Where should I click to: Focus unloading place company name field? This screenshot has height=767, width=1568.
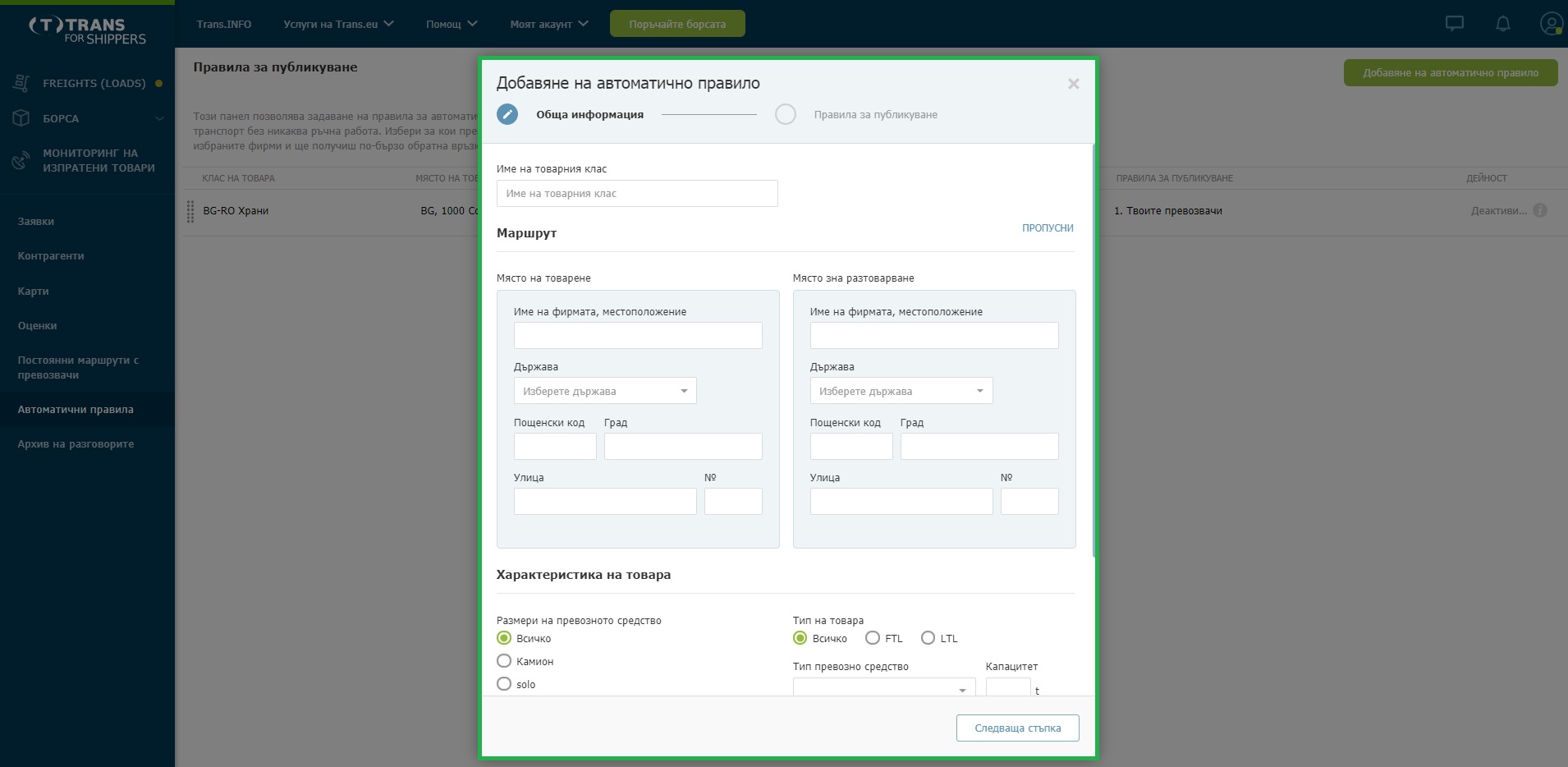(x=934, y=335)
